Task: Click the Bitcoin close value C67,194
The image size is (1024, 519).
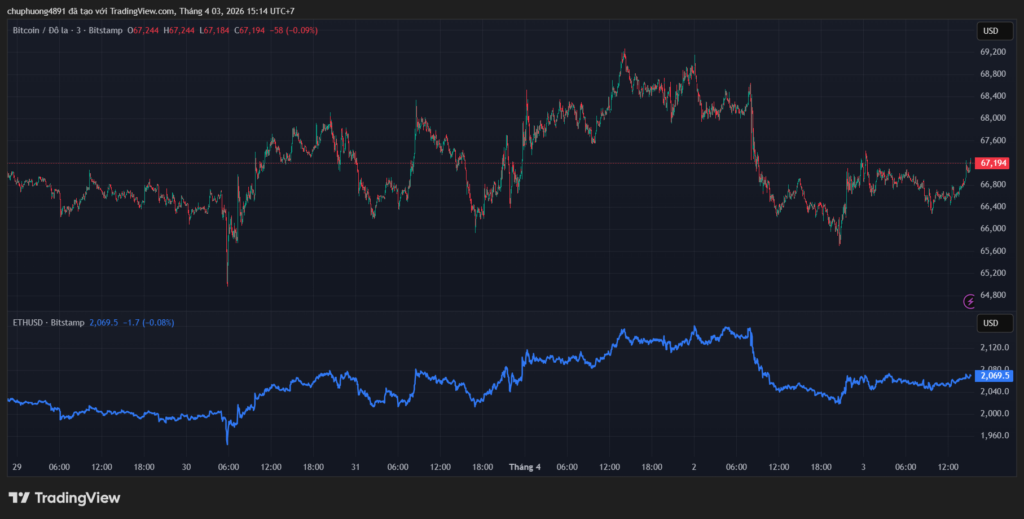Action: coord(249,31)
